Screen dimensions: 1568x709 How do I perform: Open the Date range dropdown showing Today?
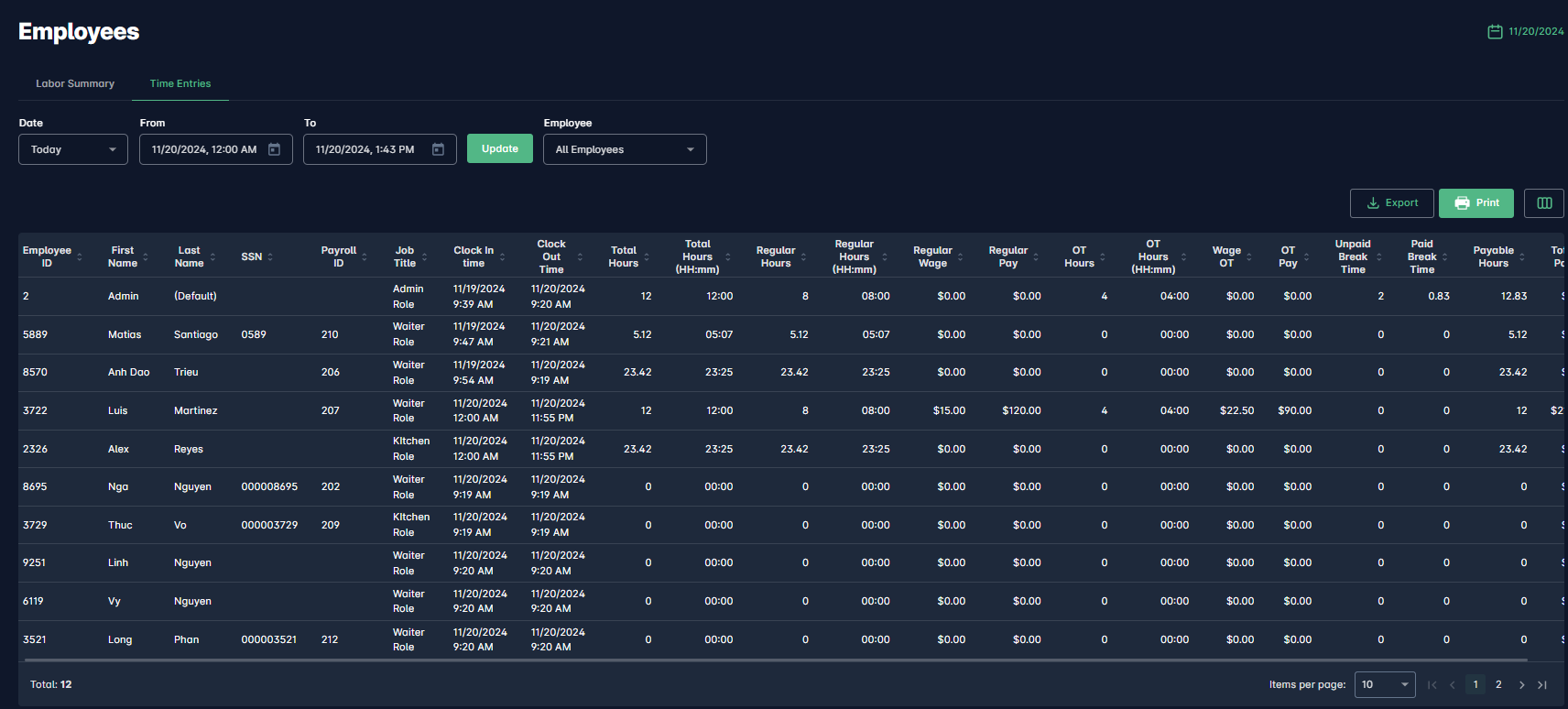(x=73, y=149)
